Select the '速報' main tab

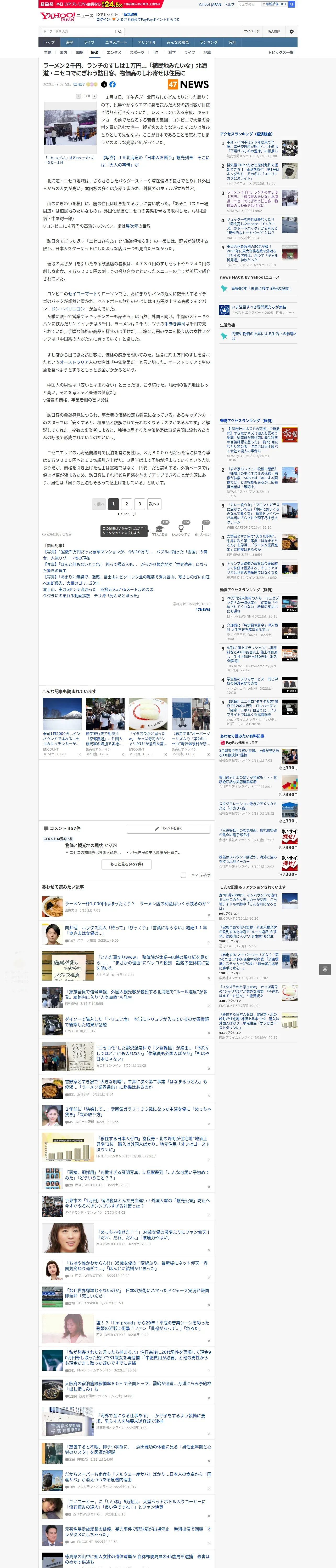(x=69, y=42)
